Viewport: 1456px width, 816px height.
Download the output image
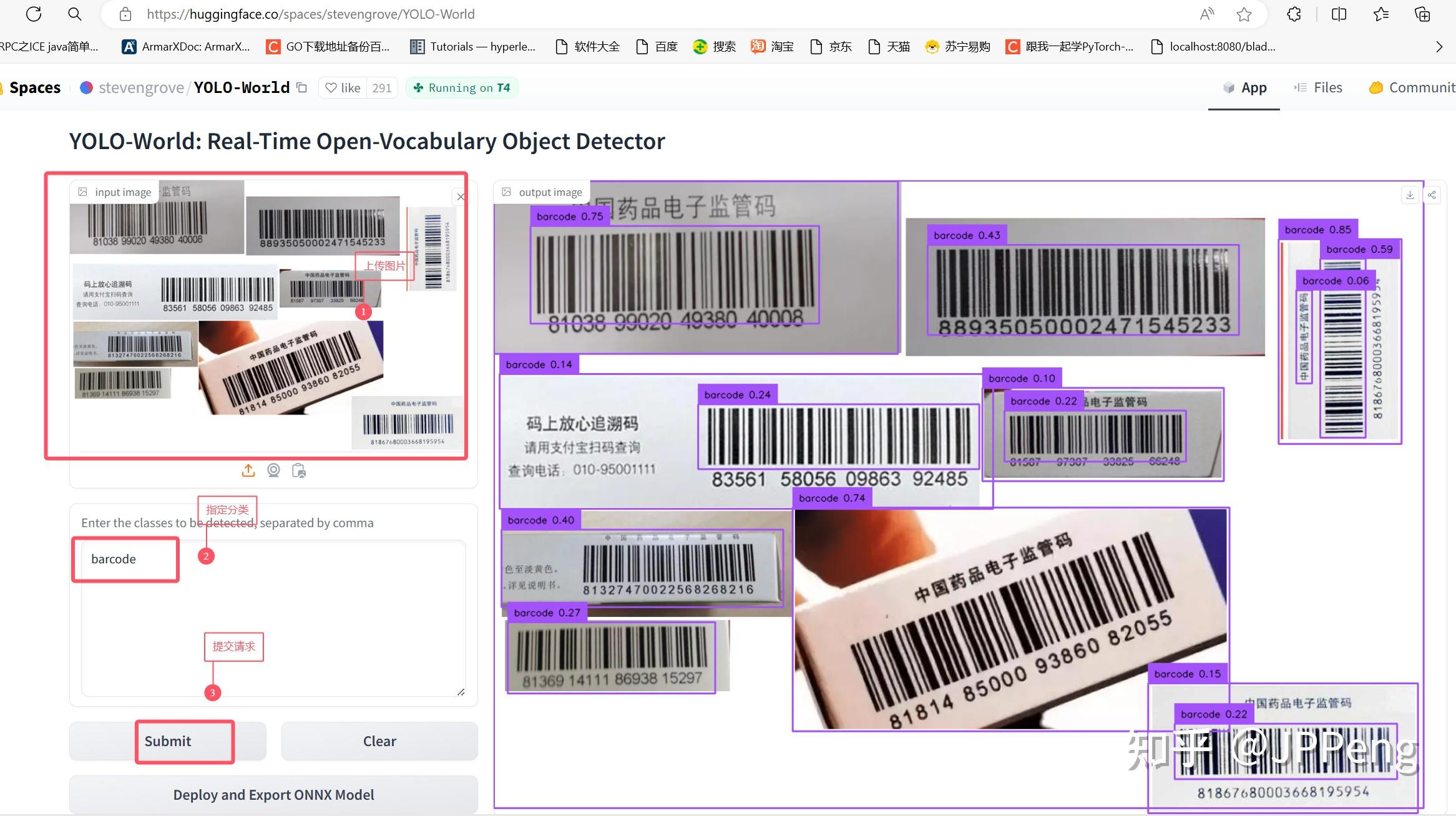point(1410,195)
